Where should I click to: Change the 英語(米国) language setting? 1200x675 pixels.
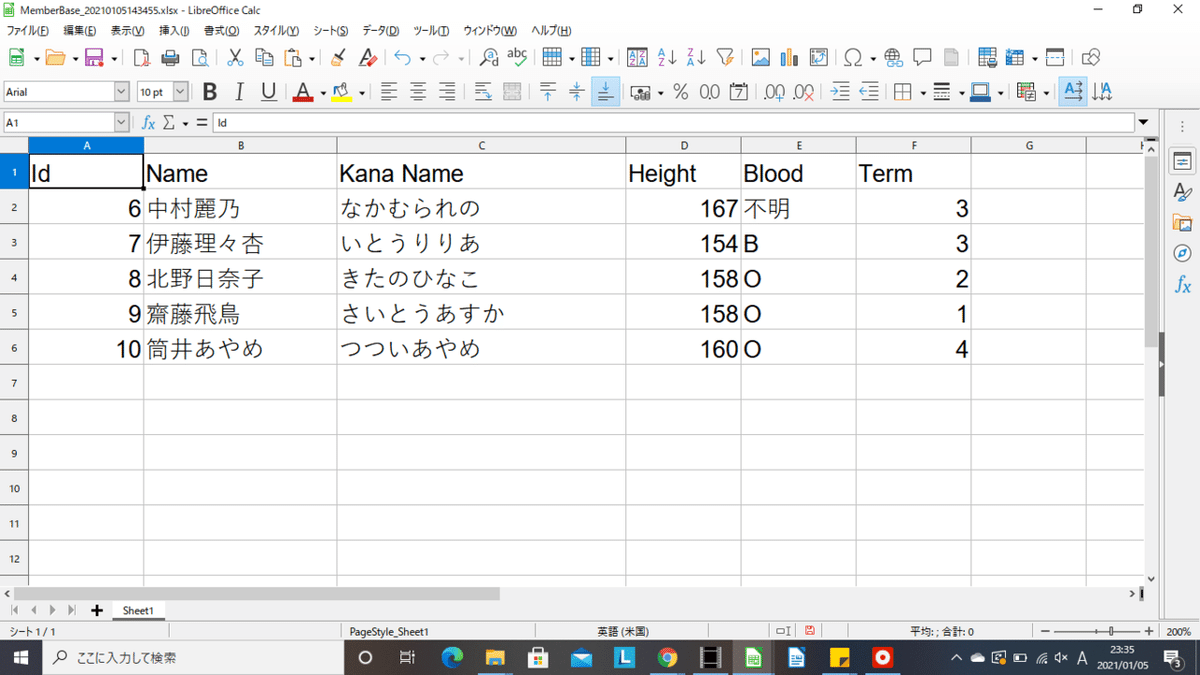pyautogui.click(x=625, y=631)
